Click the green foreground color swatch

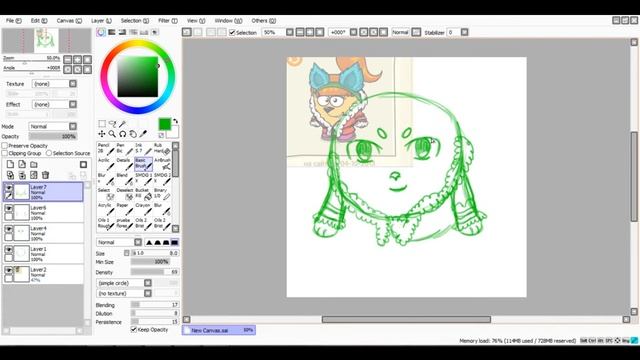pyautogui.click(x=165, y=124)
